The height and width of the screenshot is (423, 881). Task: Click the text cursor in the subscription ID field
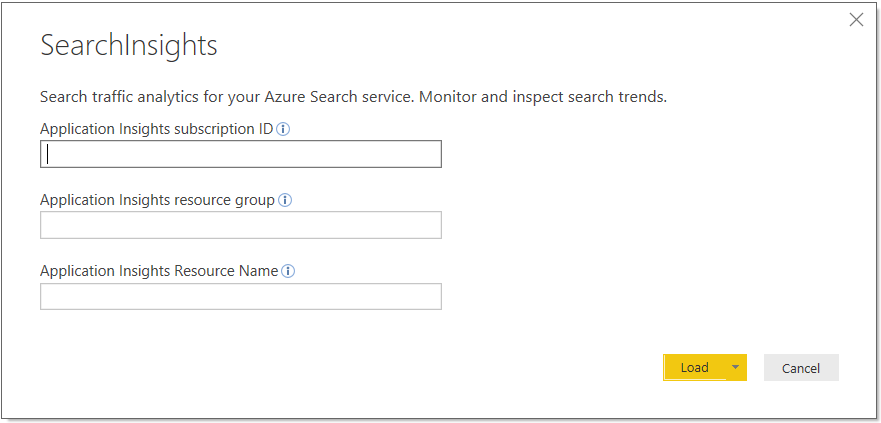(x=47, y=154)
